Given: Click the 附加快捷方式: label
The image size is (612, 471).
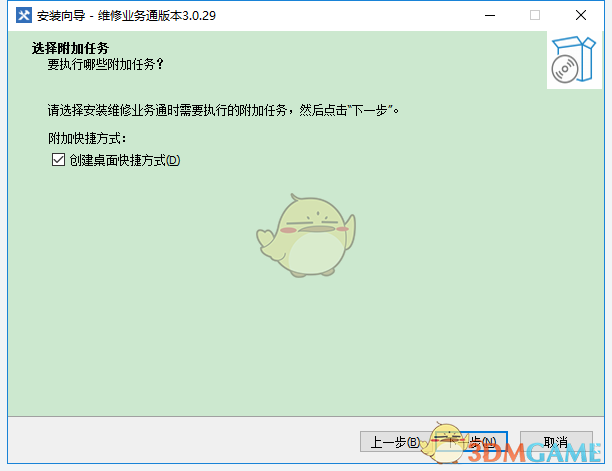Looking at the screenshot, I should coord(87,138).
